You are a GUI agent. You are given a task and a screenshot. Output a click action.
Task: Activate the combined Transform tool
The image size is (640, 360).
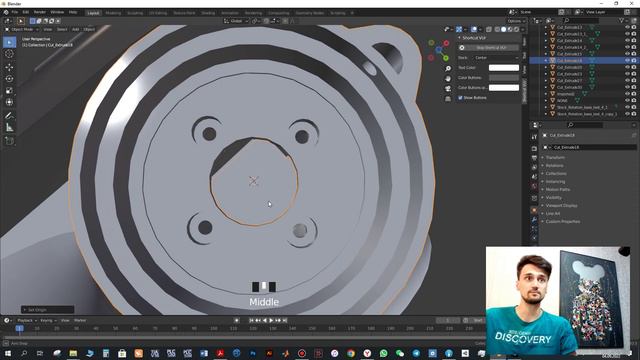pyautogui.click(x=9, y=102)
